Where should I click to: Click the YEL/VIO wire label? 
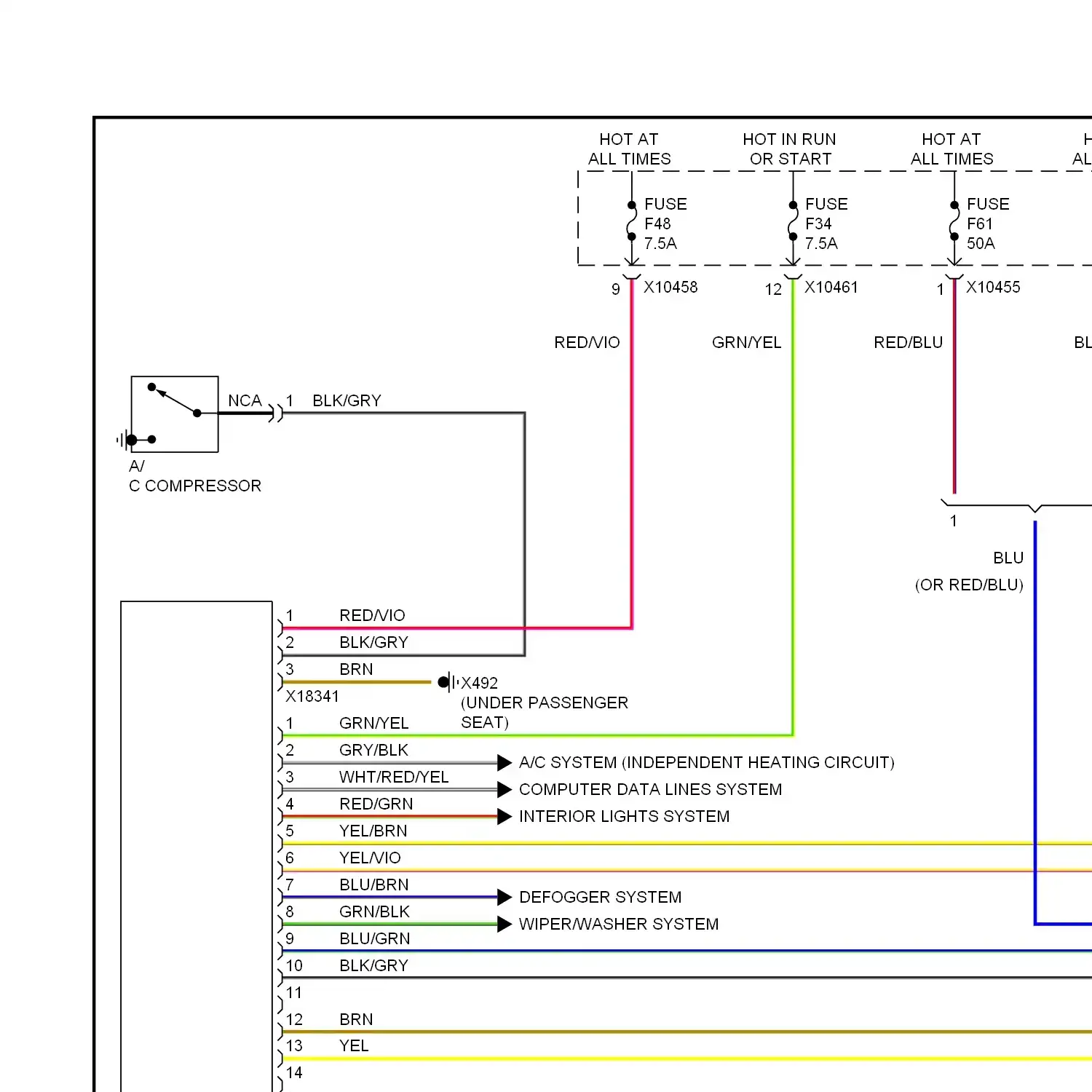pos(370,858)
